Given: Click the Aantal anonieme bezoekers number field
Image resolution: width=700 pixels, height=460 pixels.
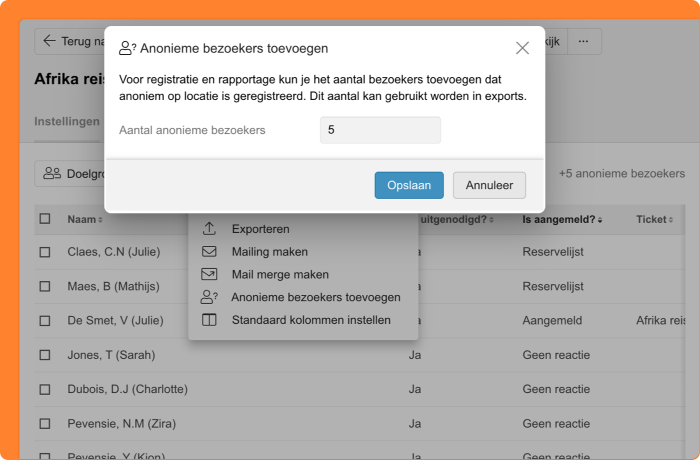Looking at the screenshot, I should click(380, 130).
